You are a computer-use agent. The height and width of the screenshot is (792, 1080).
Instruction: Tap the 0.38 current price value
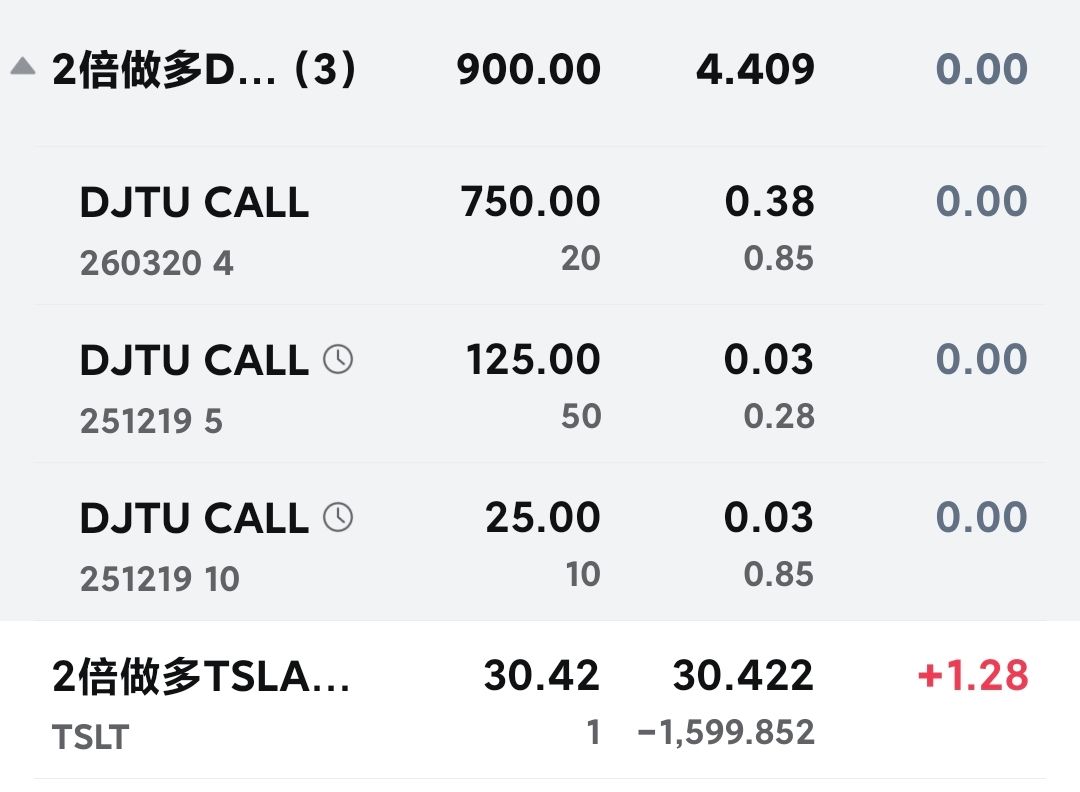769,203
